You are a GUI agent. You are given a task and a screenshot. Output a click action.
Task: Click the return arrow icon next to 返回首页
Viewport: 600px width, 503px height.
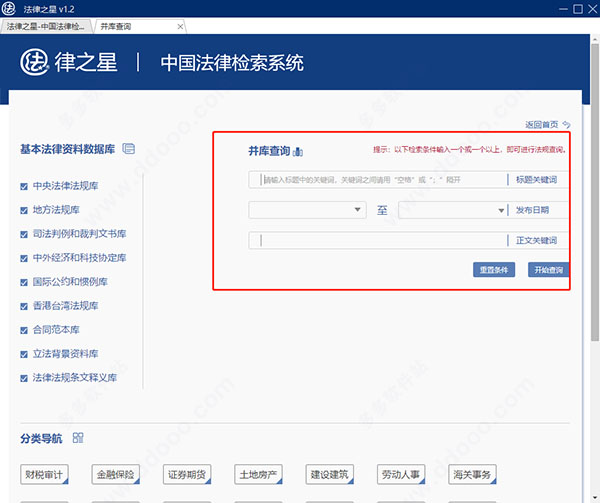point(566,124)
